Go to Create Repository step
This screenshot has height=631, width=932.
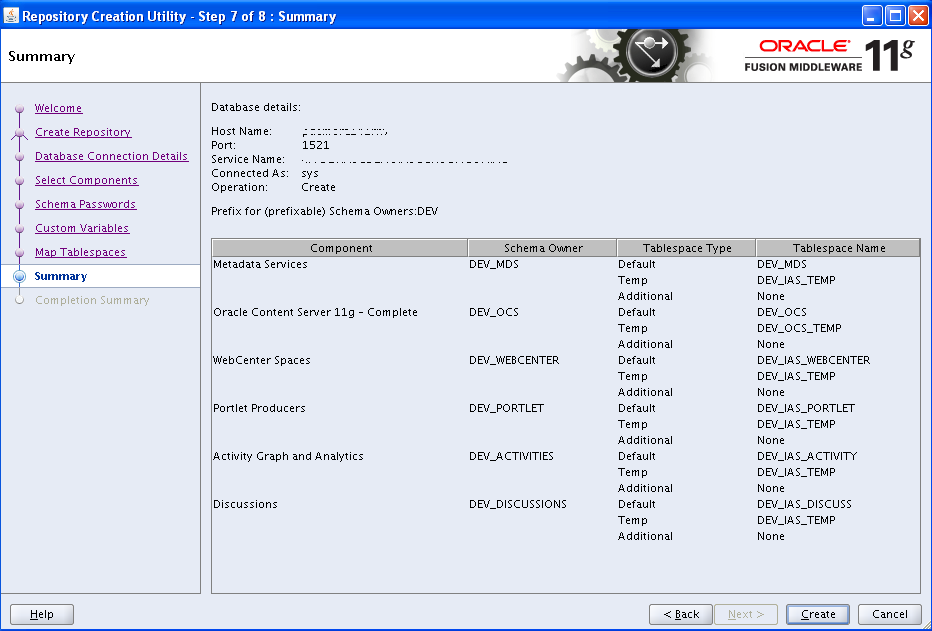click(x=82, y=132)
